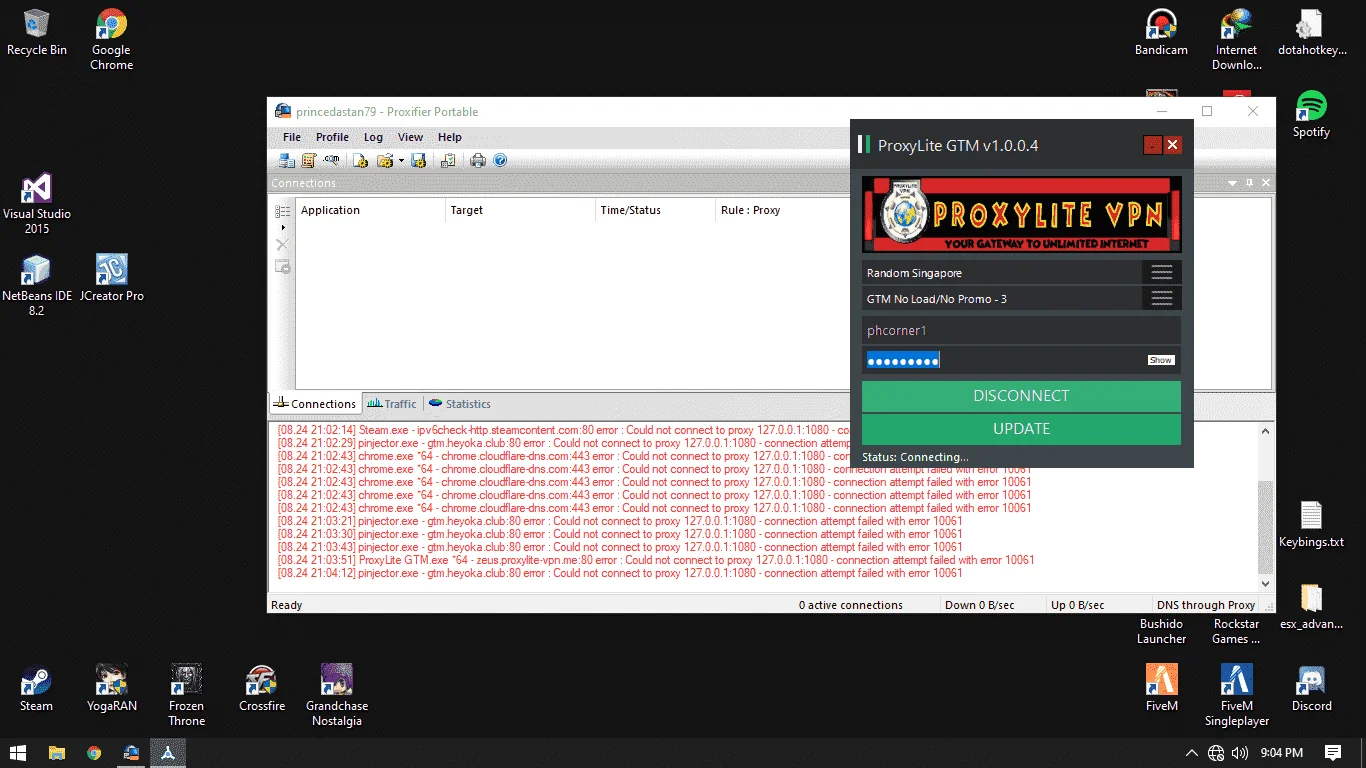
Task: Click the Rule : Proxy column header
Action: (782, 210)
